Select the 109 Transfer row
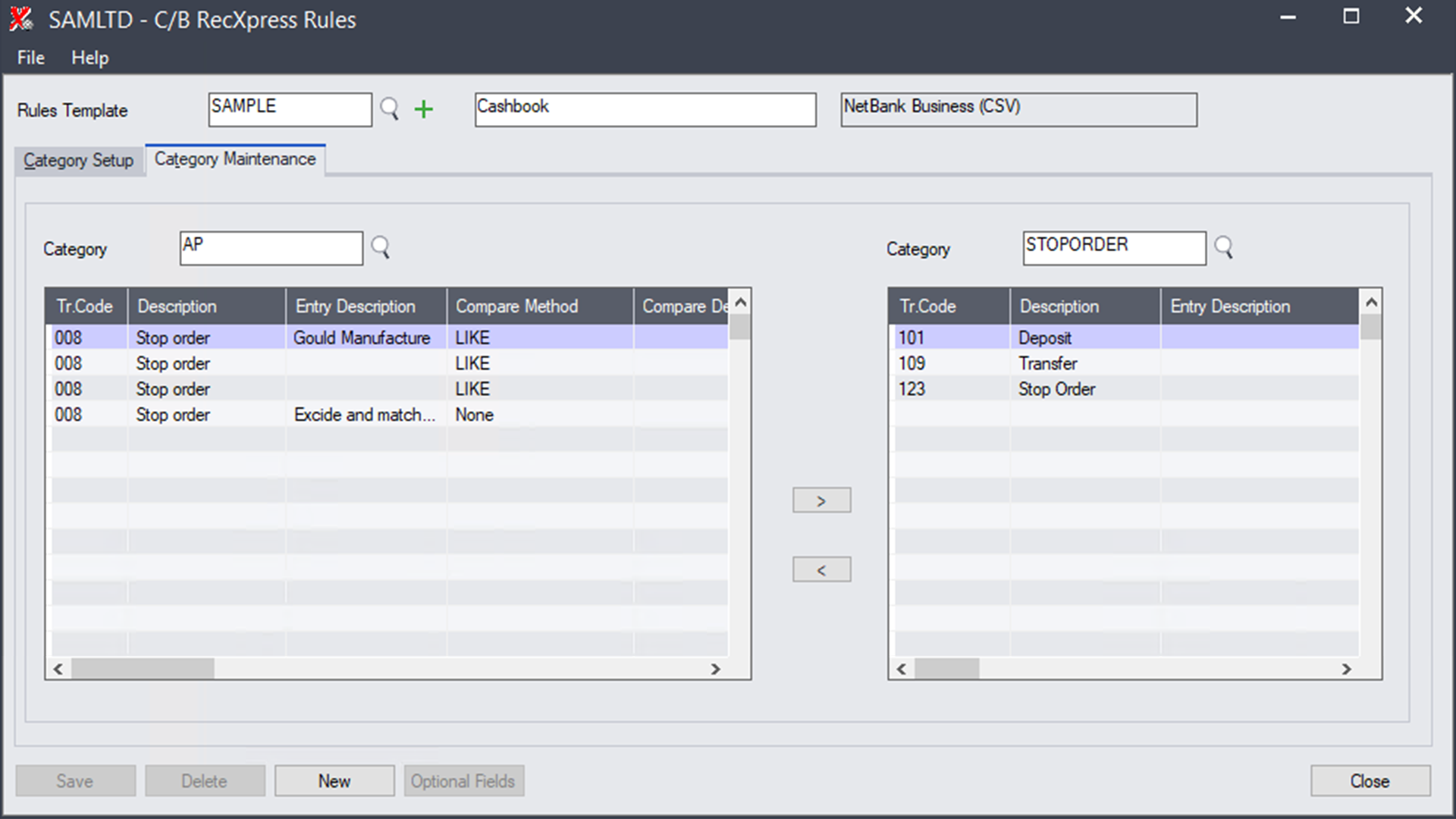This screenshot has height=819, width=1456. pos(1047,364)
